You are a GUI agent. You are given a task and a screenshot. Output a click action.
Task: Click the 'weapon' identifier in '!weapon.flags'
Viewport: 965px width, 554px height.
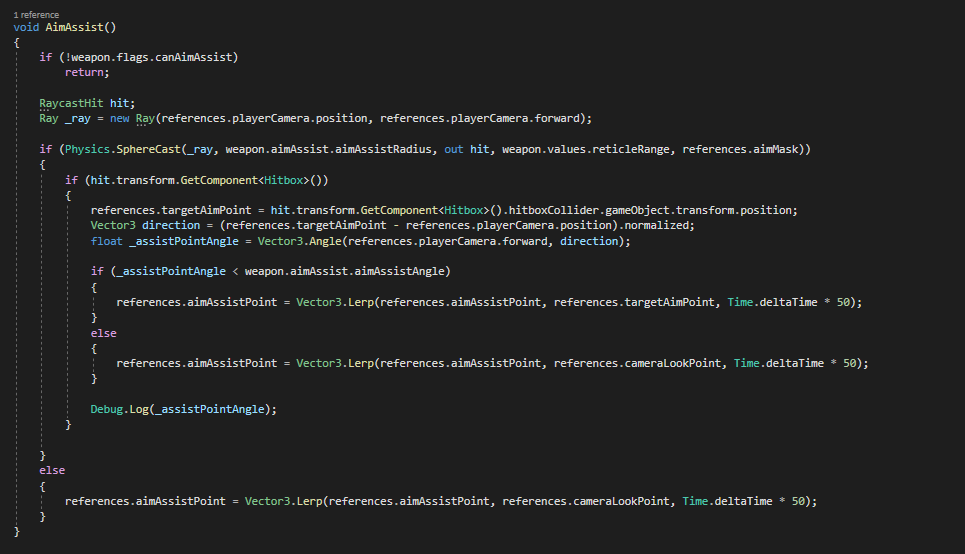90,57
